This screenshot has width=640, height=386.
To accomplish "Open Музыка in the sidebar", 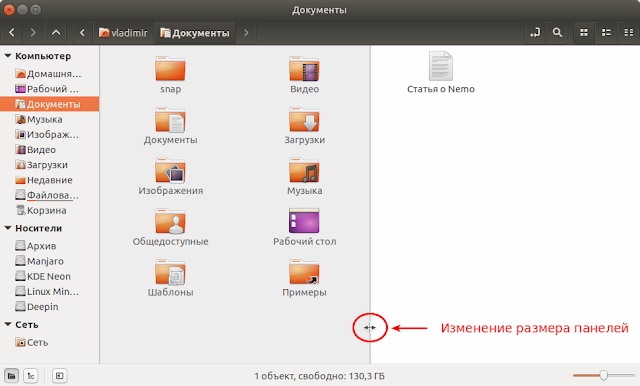I will (49, 120).
